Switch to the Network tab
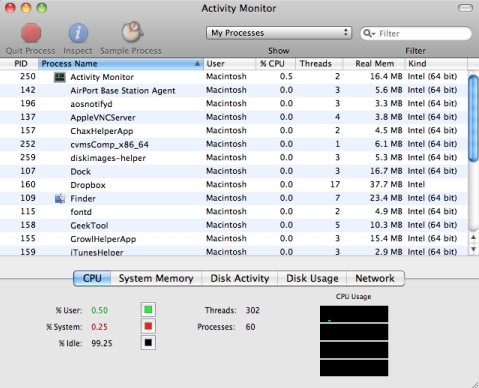479x388 pixels. click(375, 278)
